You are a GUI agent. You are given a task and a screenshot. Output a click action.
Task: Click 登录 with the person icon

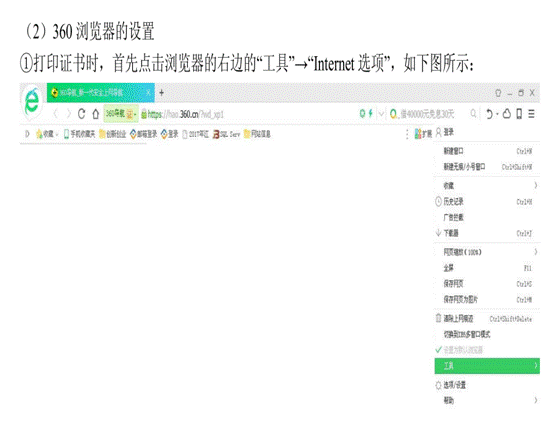pyautogui.click(x=445, y=132)
